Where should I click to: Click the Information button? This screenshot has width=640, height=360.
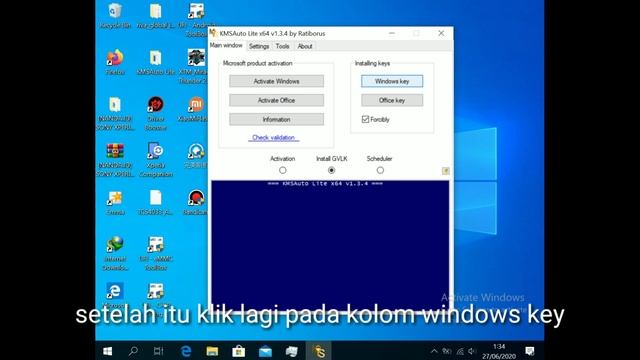(x=276, y=120)
